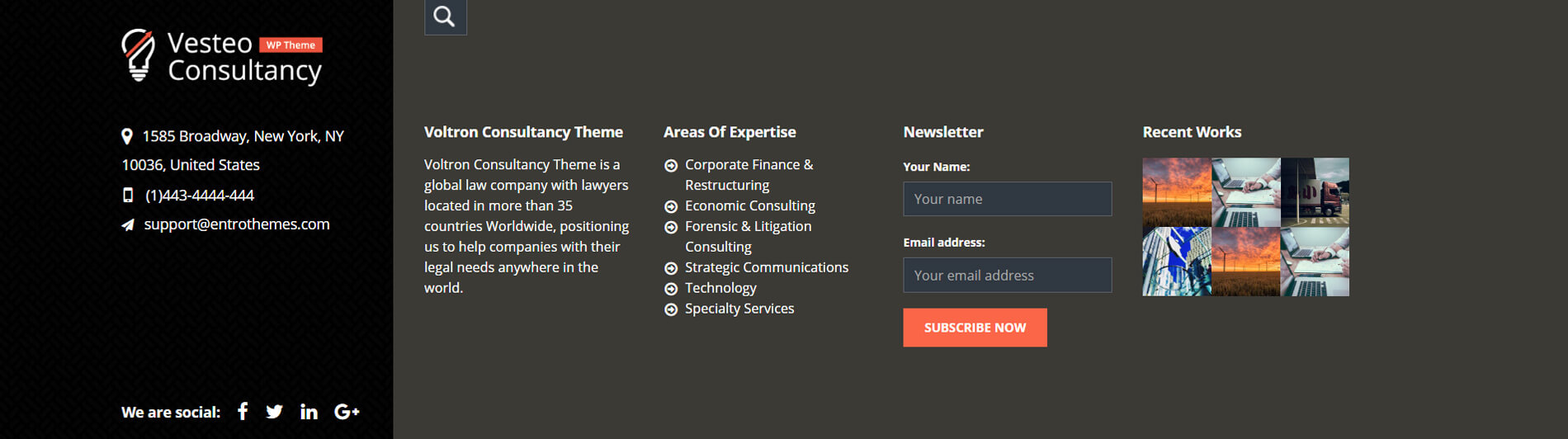Open the Twitter social icon
Image resolution: width=1568 pixels, height=439 pixels.
pos(275,412)
